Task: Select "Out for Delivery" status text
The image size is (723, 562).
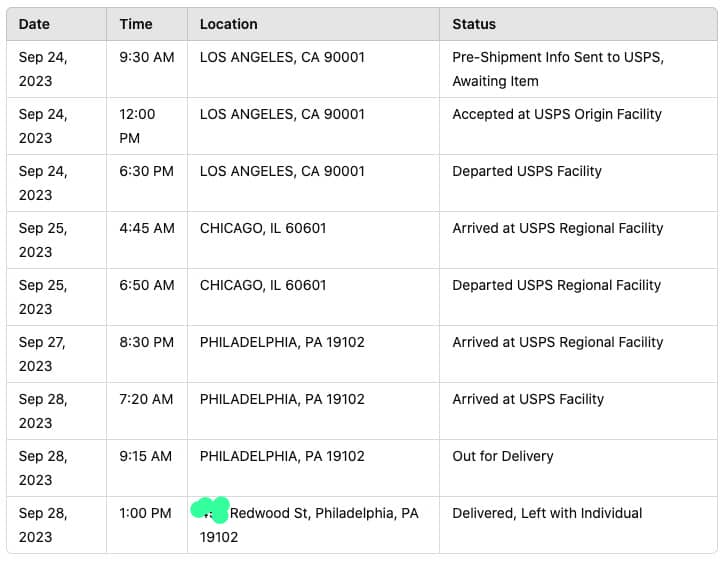Action: (x=502, y=456)
